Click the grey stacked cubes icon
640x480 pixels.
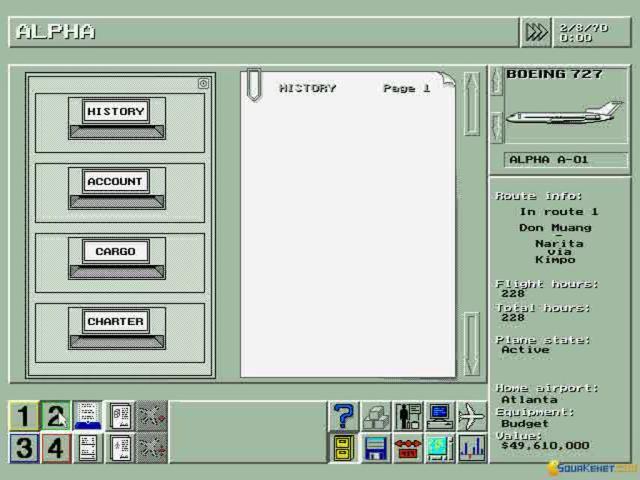click(x=376, y=416)
